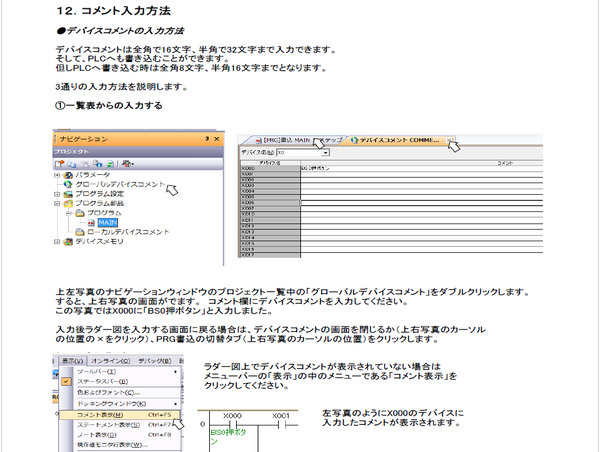The image size is (600, 452).
Task: Click the ローカルデバイスコメント folder icon
Action: (x=80, y=231)
